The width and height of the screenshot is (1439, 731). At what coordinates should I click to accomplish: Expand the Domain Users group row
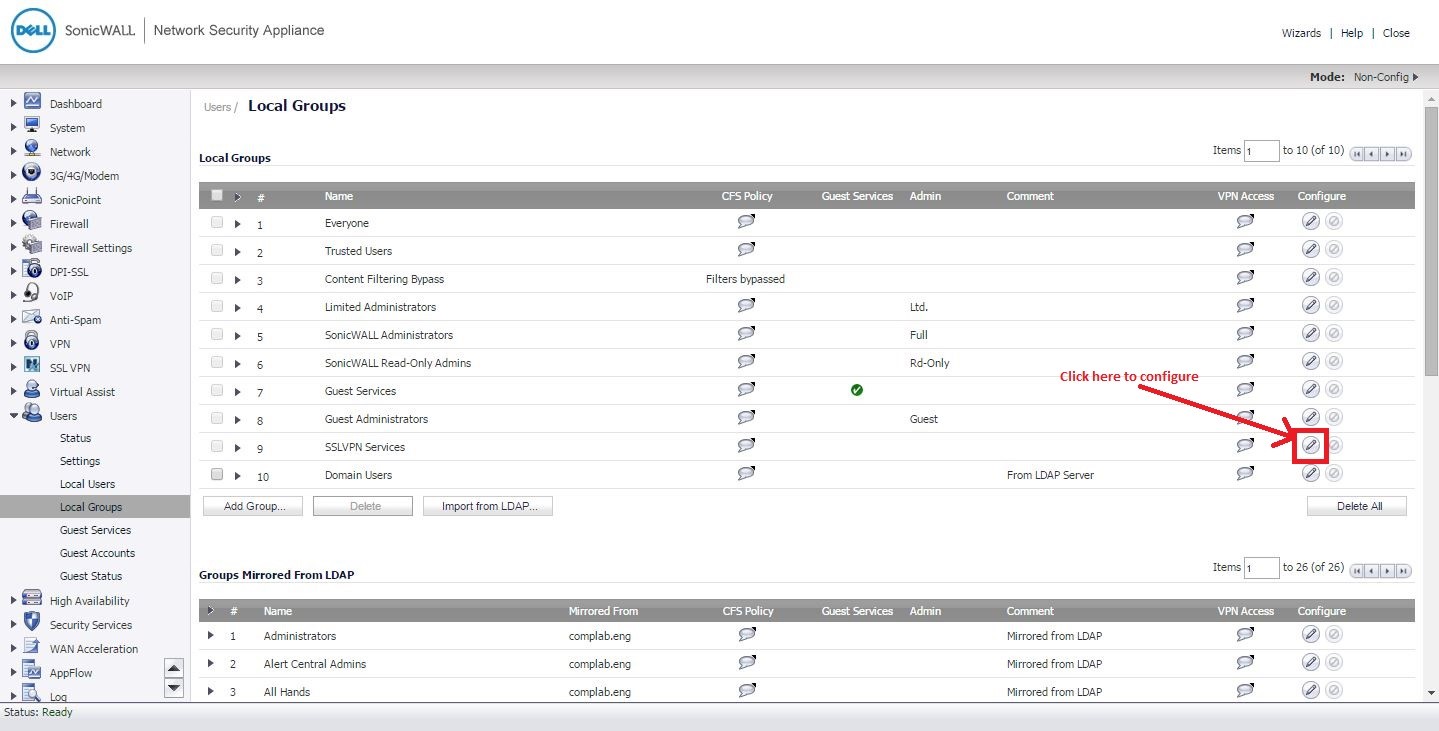[238, 476]
